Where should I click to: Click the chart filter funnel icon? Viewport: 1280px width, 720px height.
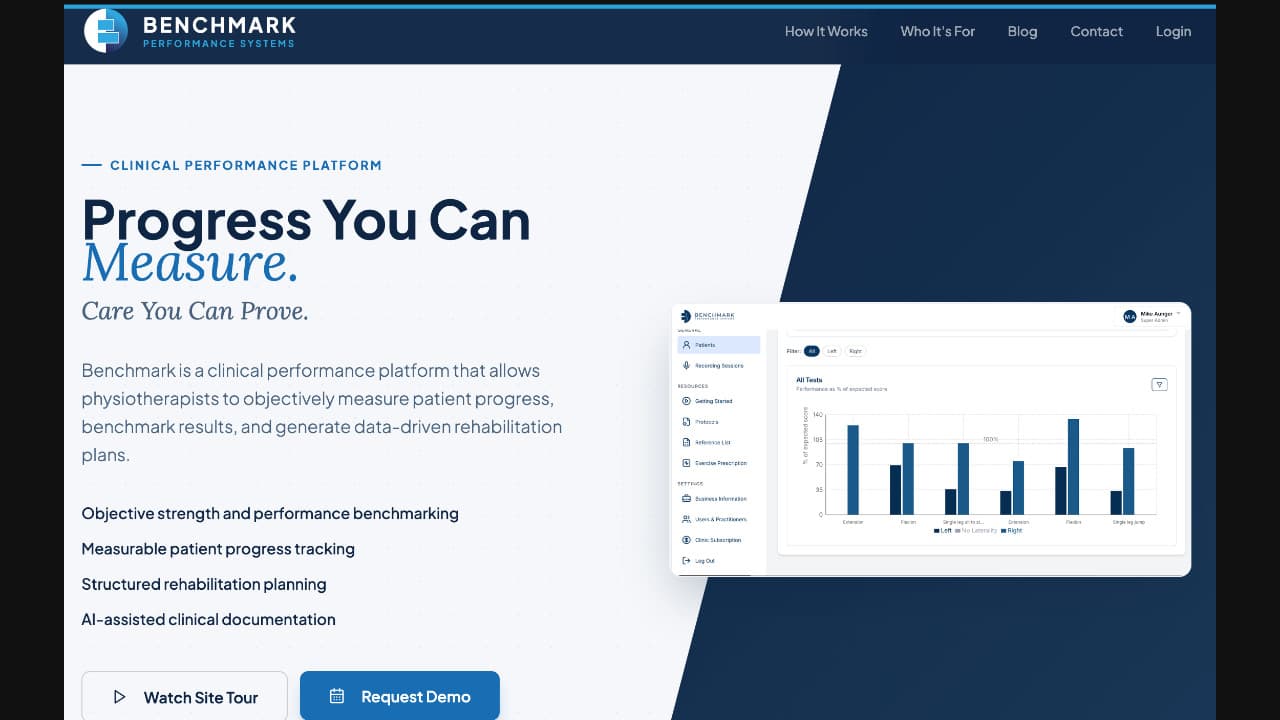coord(1159,385)
